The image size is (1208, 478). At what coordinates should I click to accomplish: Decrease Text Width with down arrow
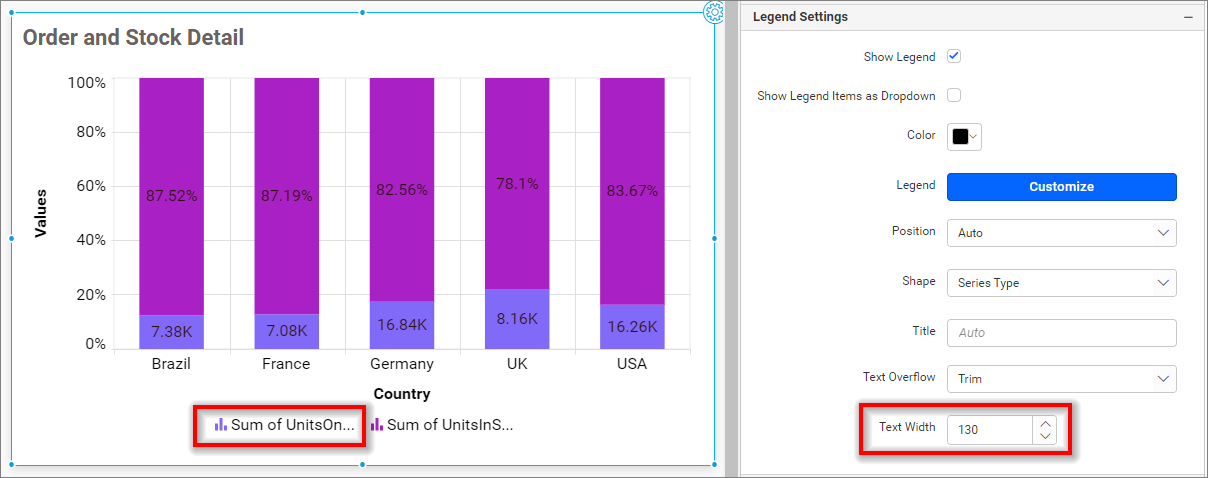coord(1045,437)
